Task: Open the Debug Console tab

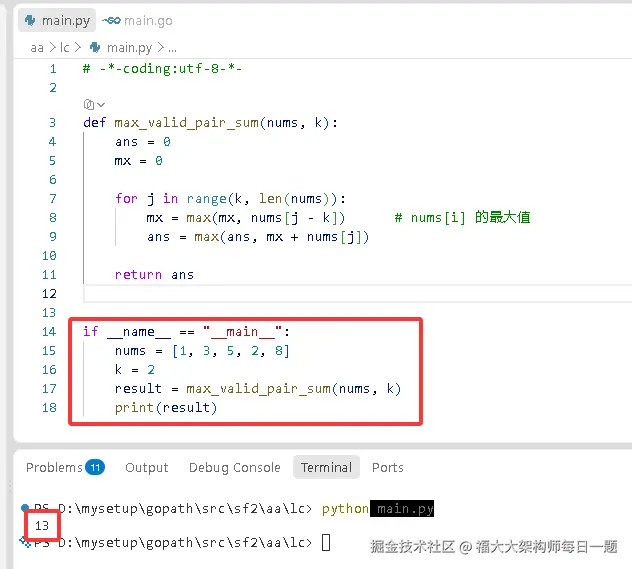Action: pyautogui.click(x=235, y=467)
